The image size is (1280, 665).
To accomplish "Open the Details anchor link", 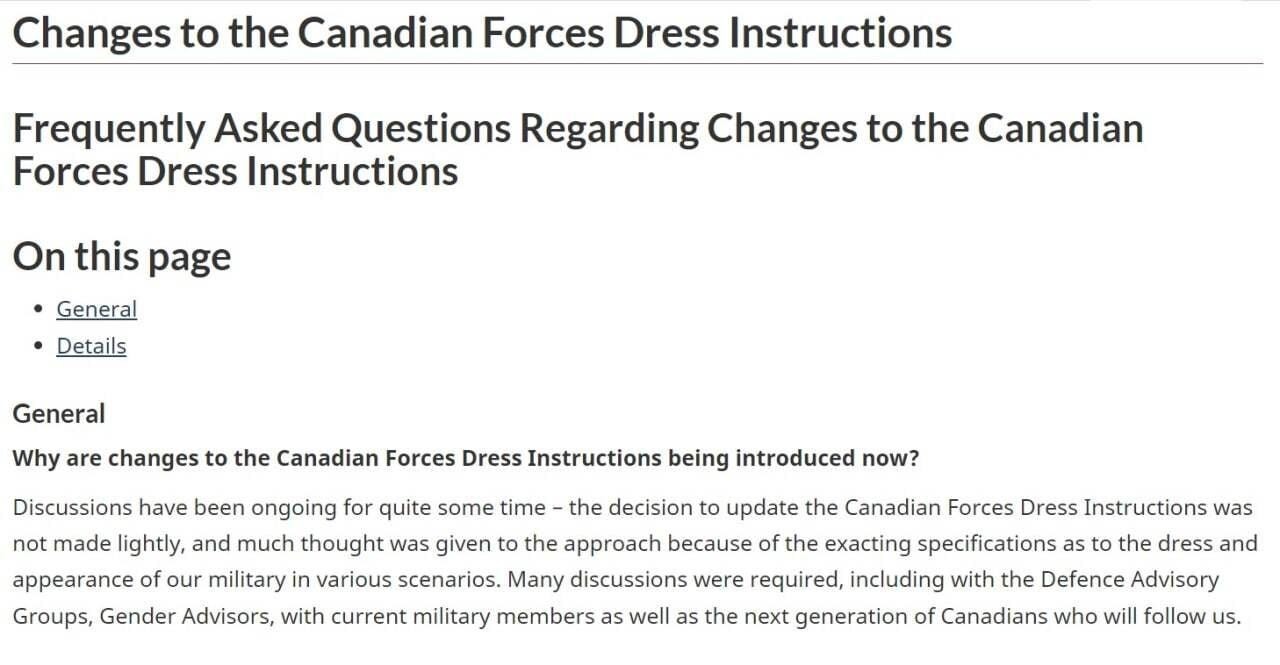I will pos(91,346).
